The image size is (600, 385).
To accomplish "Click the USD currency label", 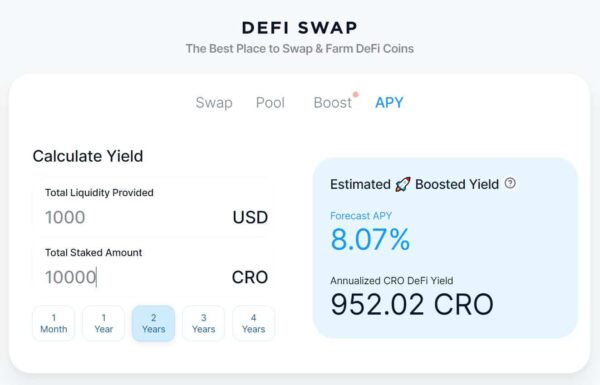I will [x=250, y=217].
